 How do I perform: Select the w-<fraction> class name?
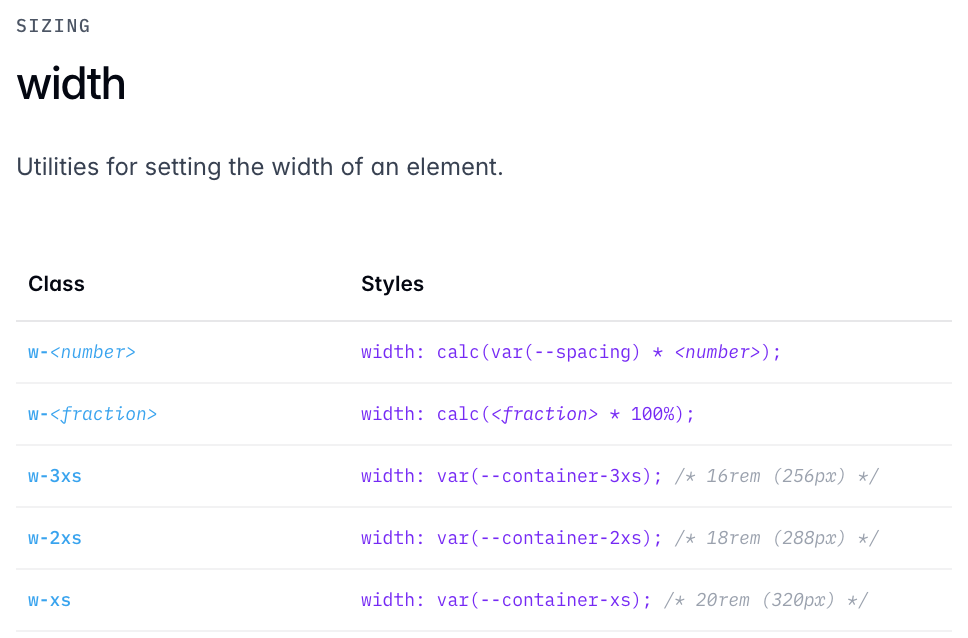93,414
